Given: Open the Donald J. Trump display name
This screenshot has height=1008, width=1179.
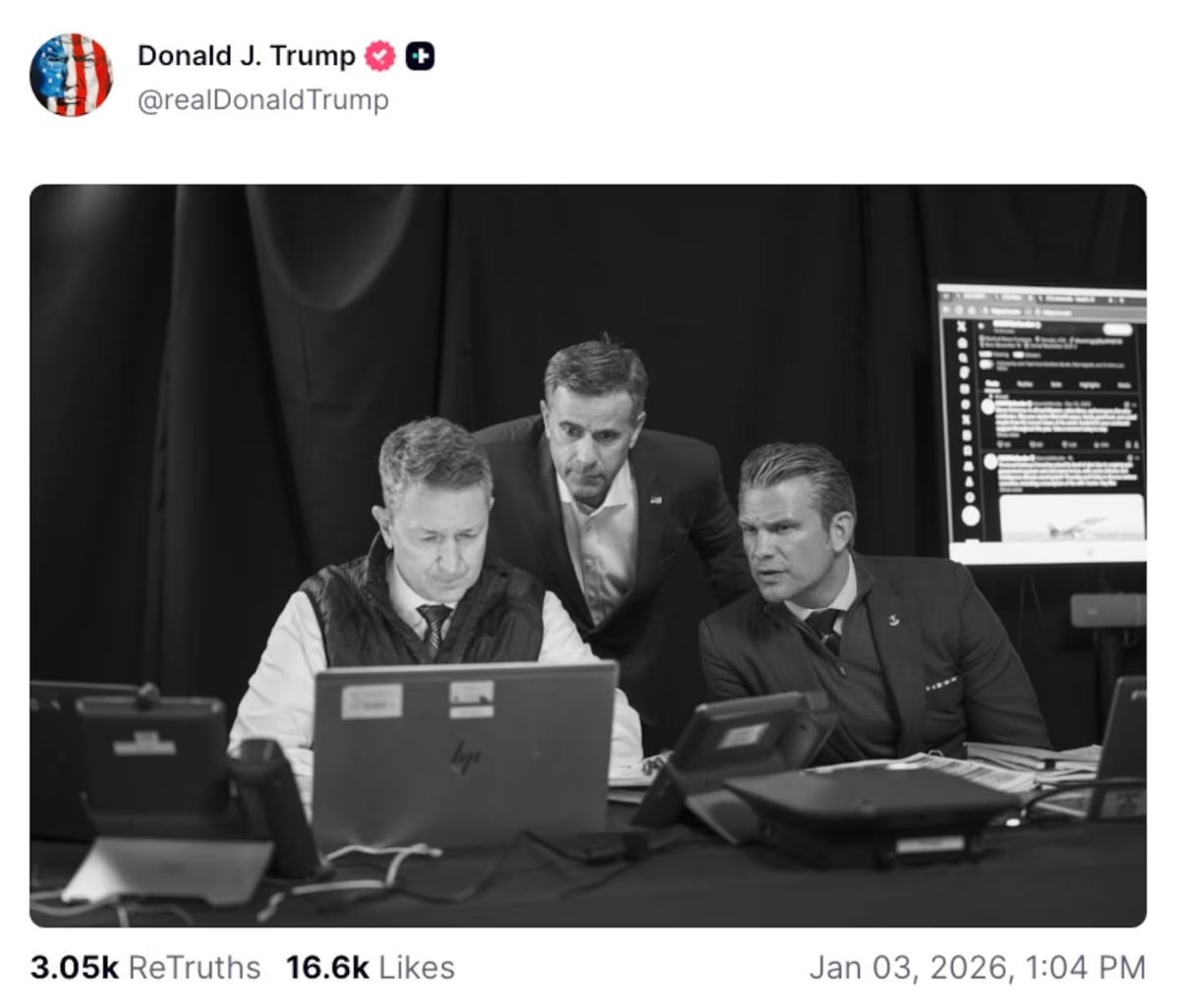Looking at the screenshot, I should (247, 56).
